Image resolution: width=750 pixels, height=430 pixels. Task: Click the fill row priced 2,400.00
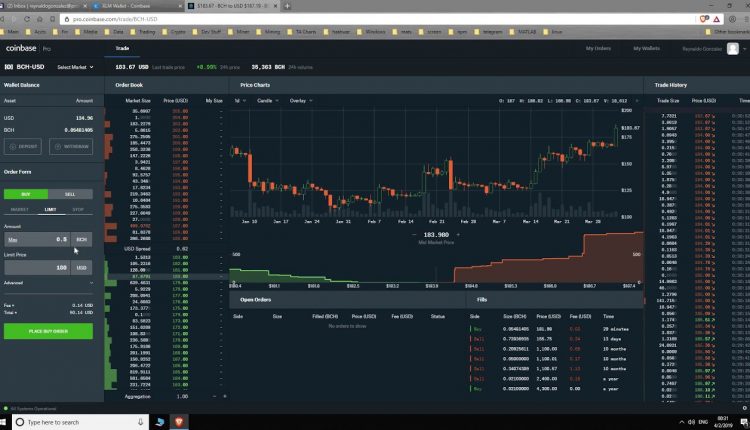555,379
